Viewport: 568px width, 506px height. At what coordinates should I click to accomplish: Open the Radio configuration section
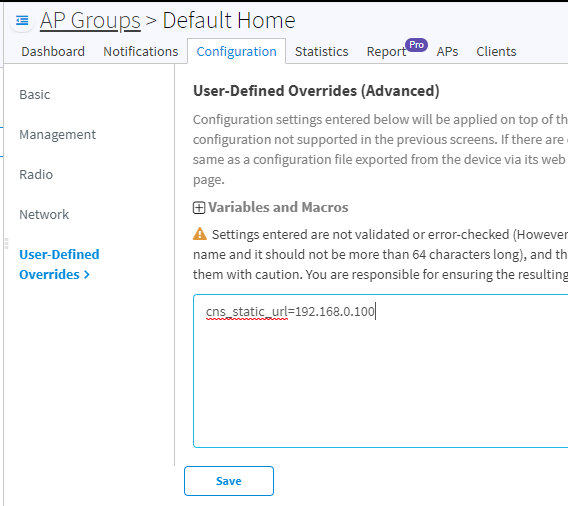pos(36,175)
